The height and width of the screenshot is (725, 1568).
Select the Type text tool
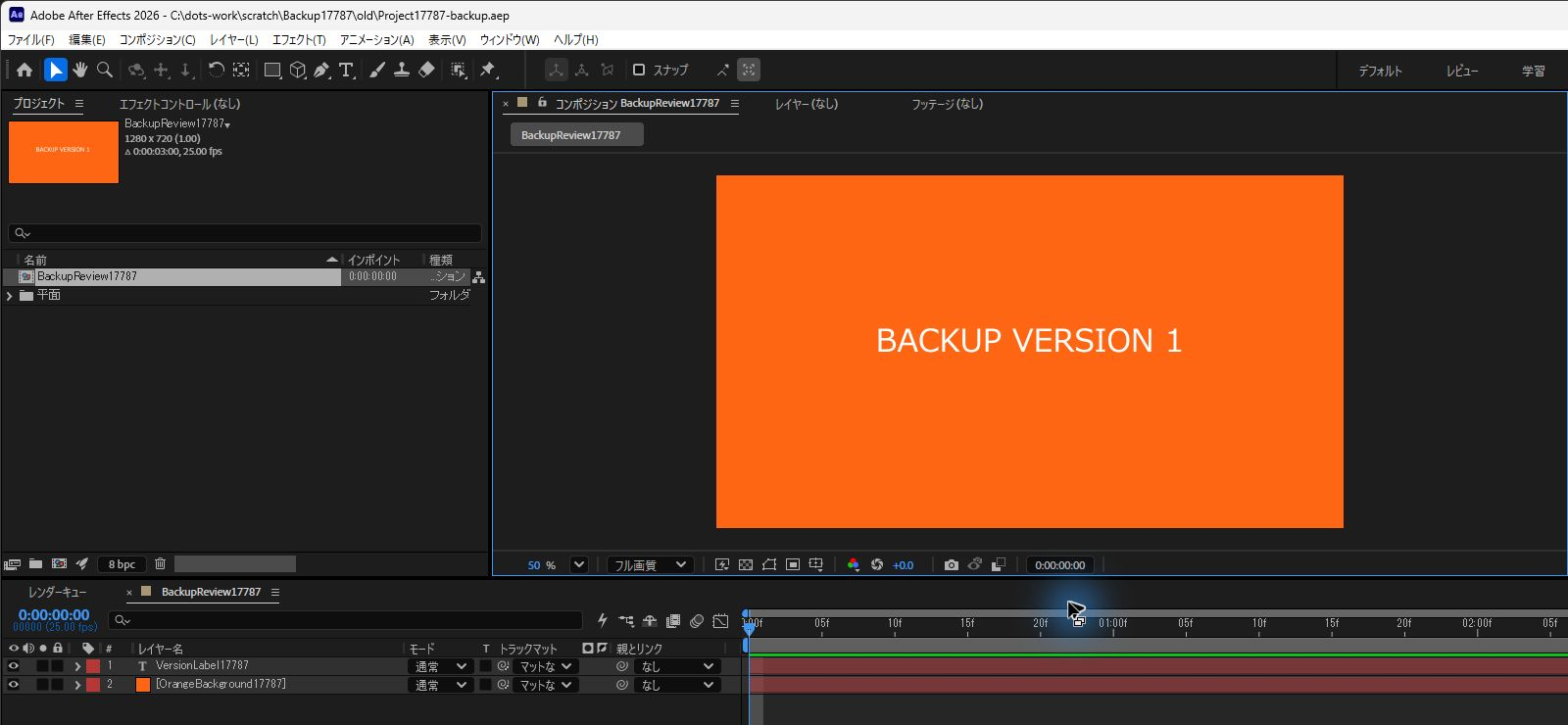point(346,70)
